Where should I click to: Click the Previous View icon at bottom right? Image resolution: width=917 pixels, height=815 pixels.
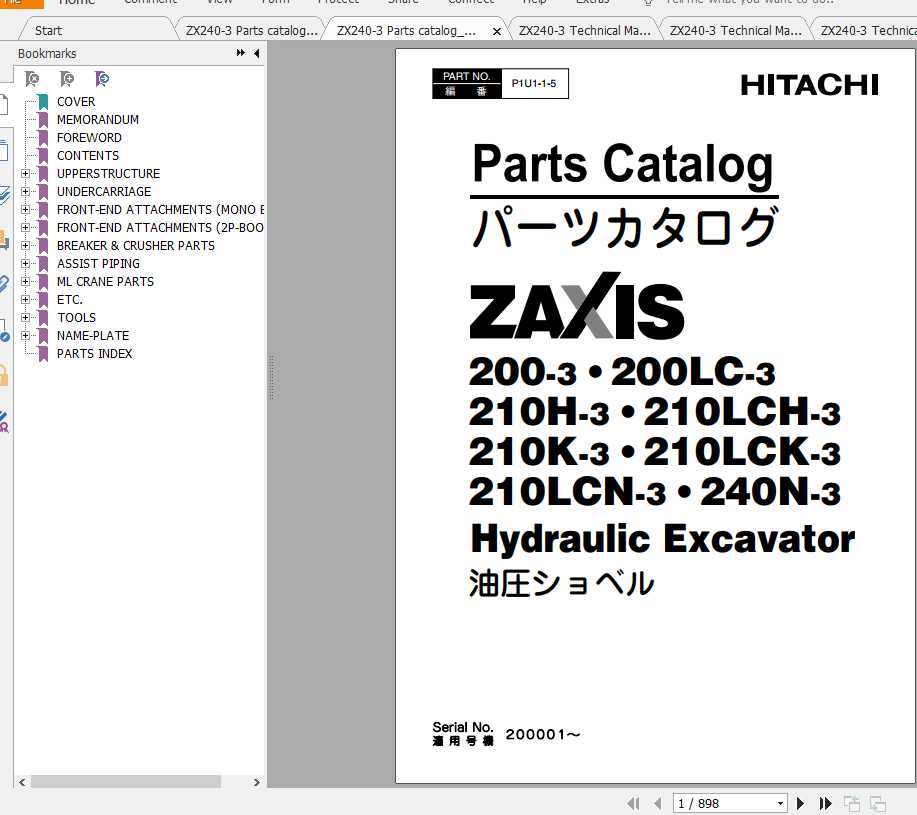click(x=854, y=803)
